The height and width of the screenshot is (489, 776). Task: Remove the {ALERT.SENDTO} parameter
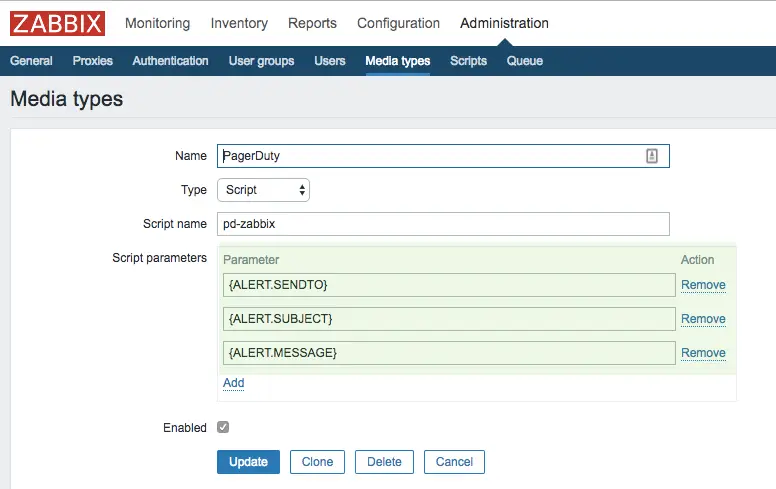point(703,285)
